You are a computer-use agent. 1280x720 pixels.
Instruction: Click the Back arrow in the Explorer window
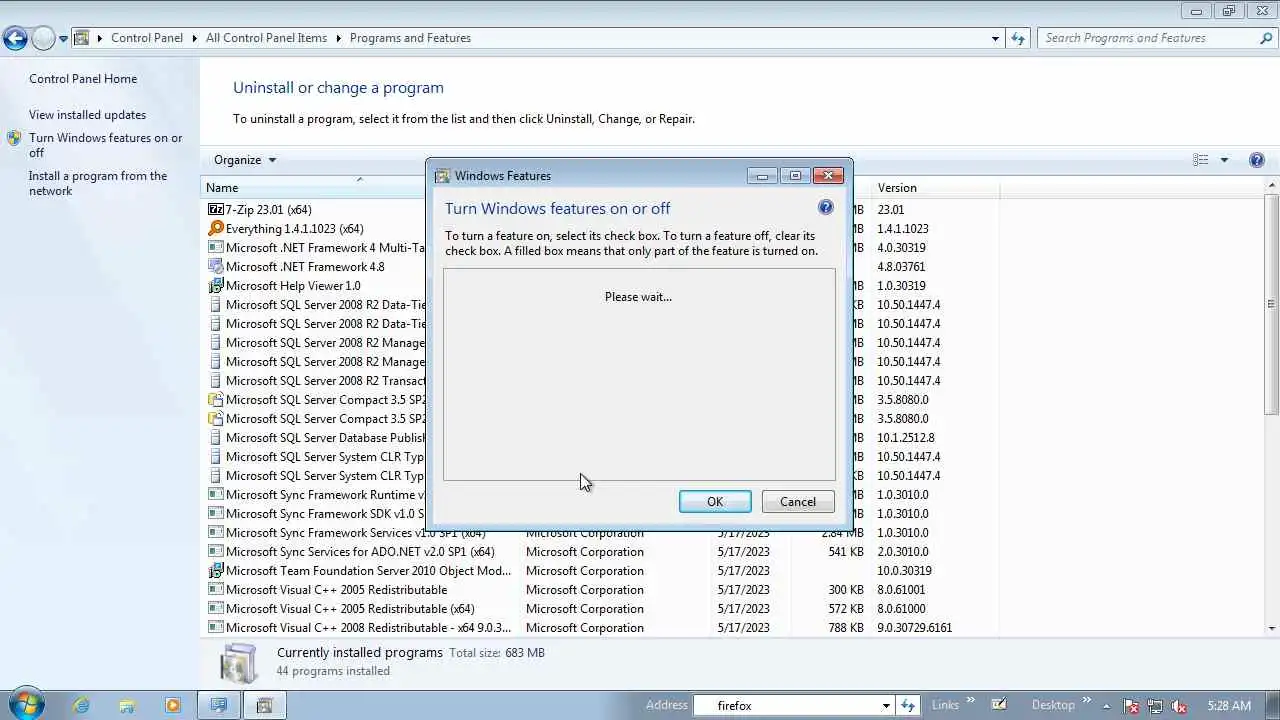tap(15, 39)
